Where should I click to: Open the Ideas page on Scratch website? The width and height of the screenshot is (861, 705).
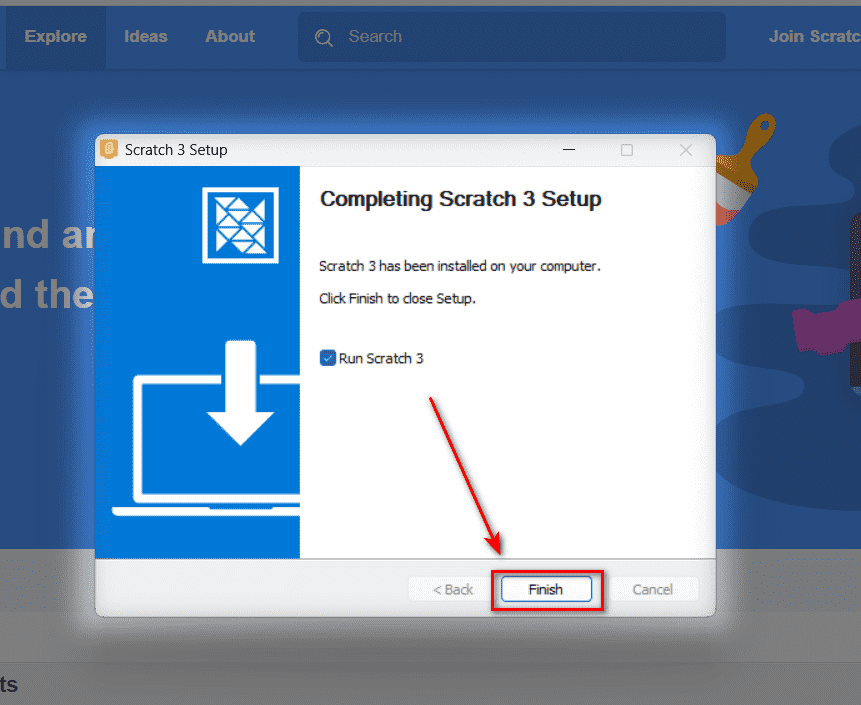(x=146, y=36)
